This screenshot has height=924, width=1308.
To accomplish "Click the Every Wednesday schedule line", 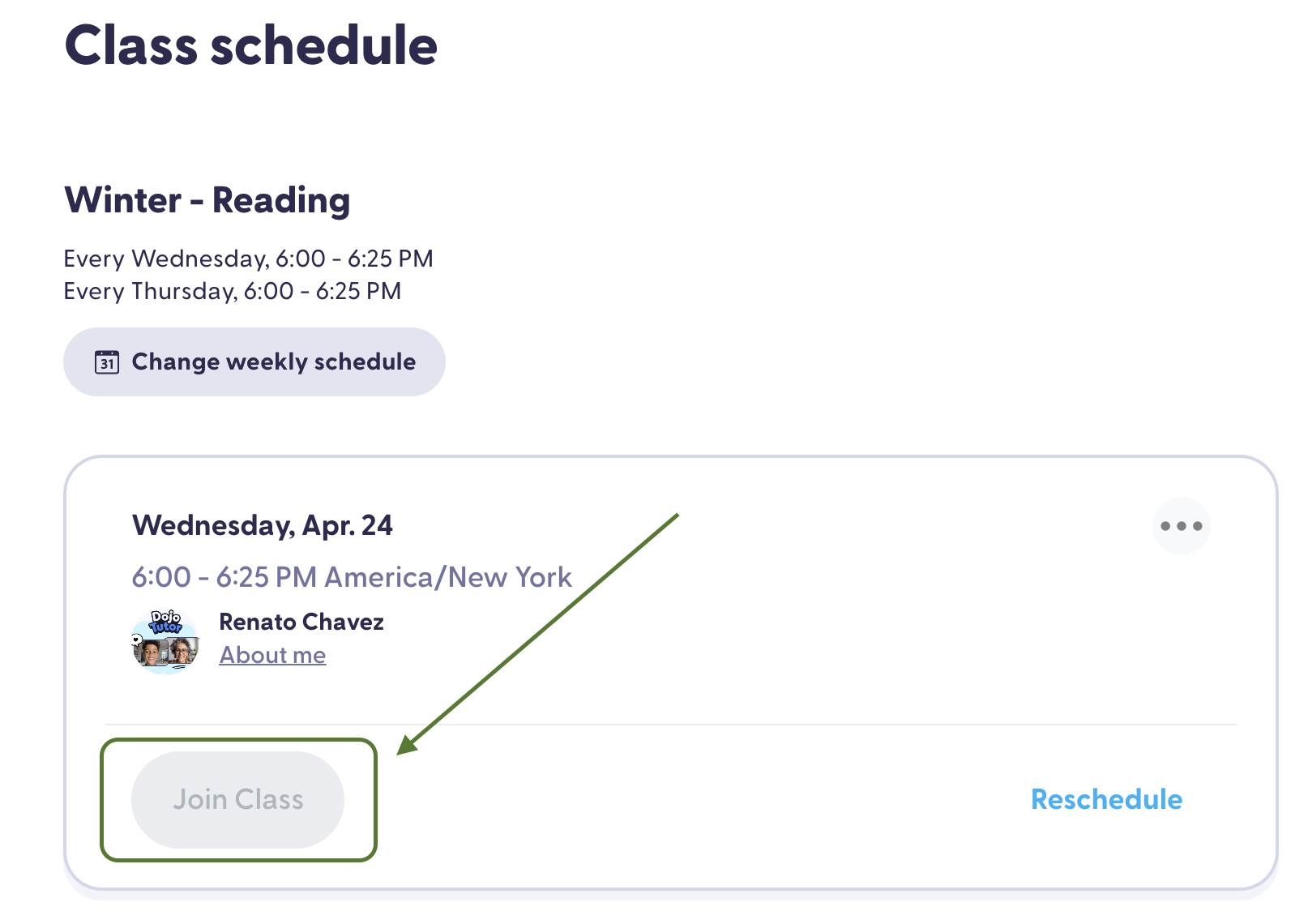I will 248,259.
